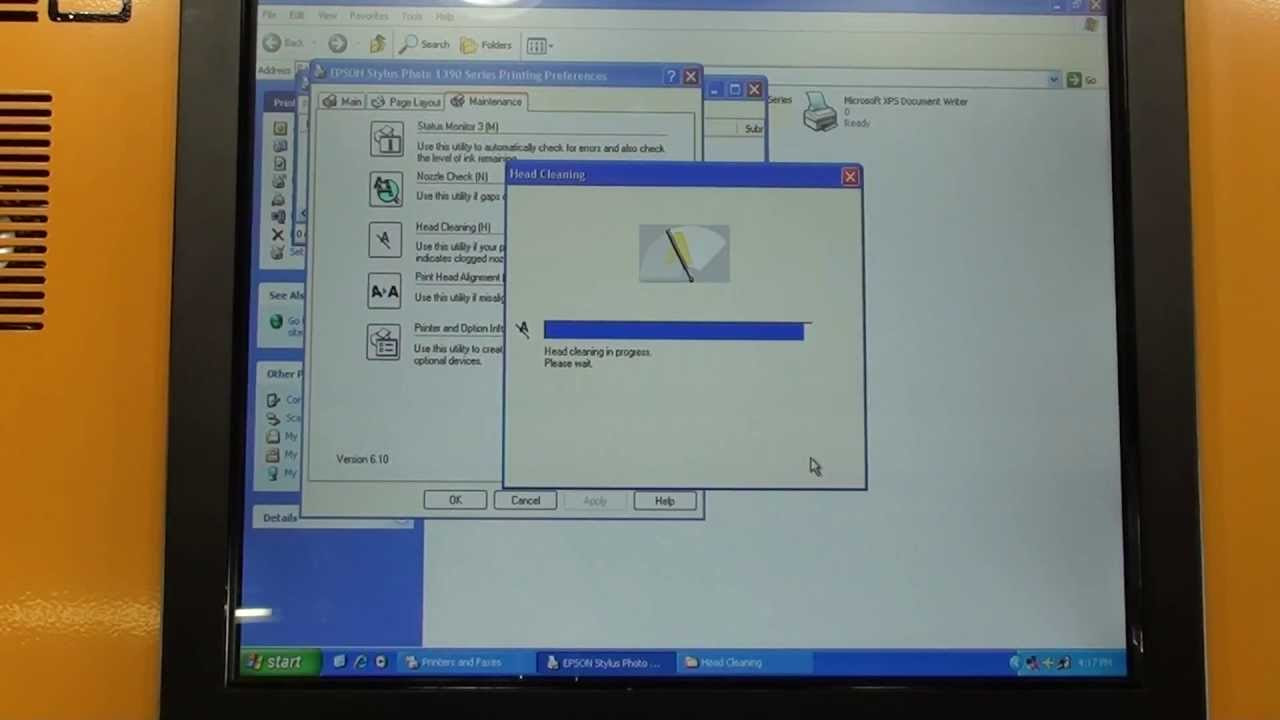Click the Back navigation arrow icon
The height and width of the screenshot is (720, 1280).
click(x=272, y=44)
